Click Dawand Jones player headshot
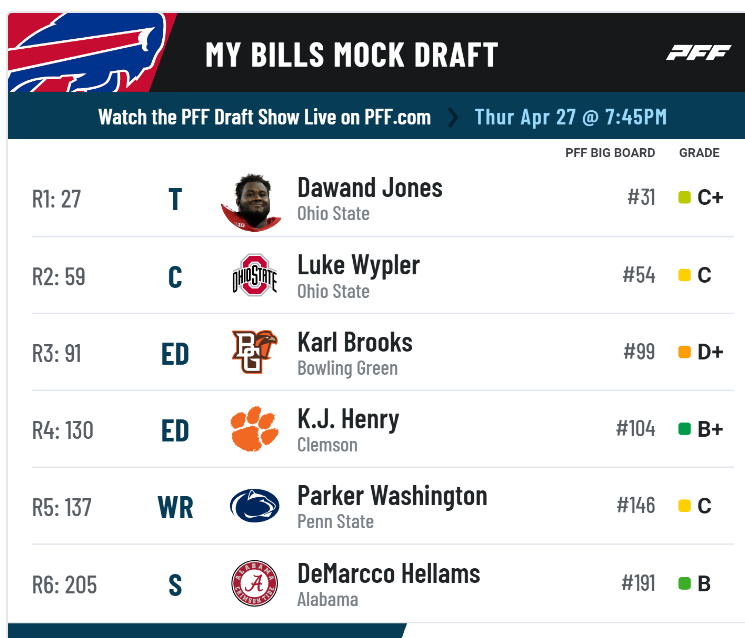Viewport: 745px width, 638px height. click(252, 203)
